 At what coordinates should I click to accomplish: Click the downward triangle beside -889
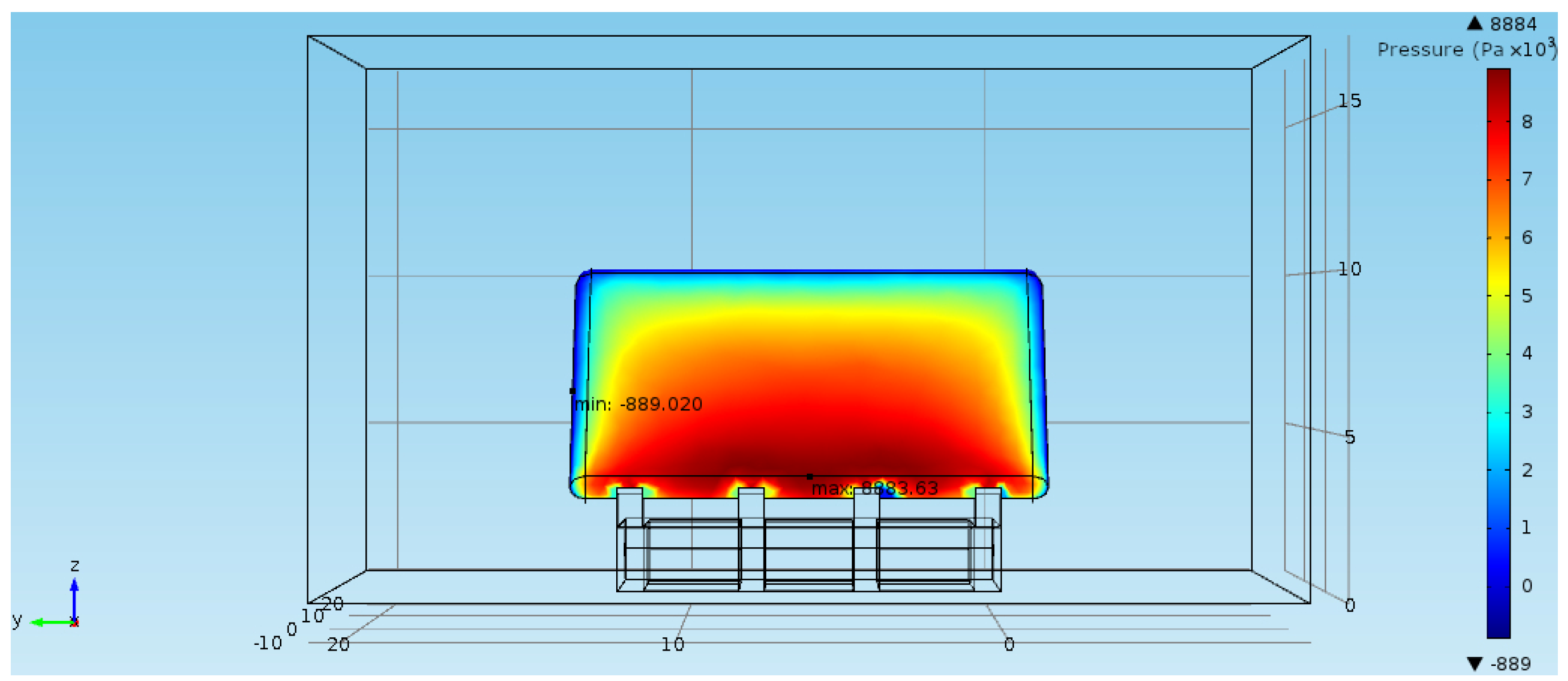coord(1475,663)
